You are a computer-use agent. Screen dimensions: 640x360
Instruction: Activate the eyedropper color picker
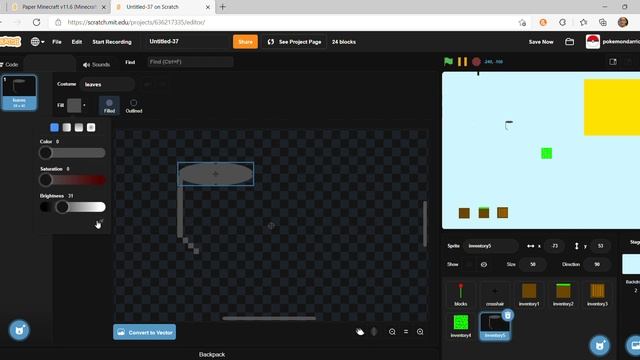pyautogui.click(x=99, y=223)
